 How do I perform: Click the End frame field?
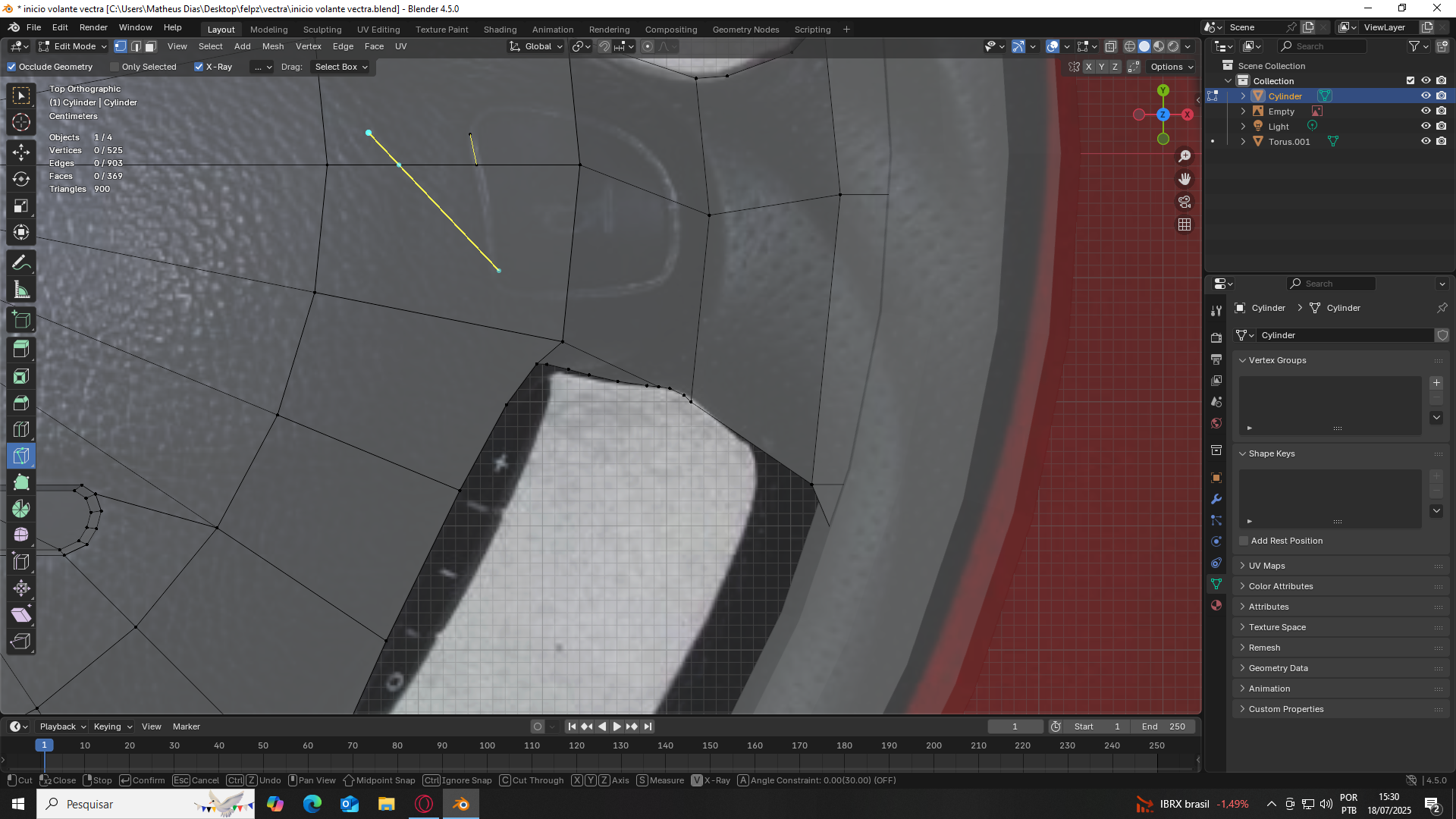coord(1164,726)
